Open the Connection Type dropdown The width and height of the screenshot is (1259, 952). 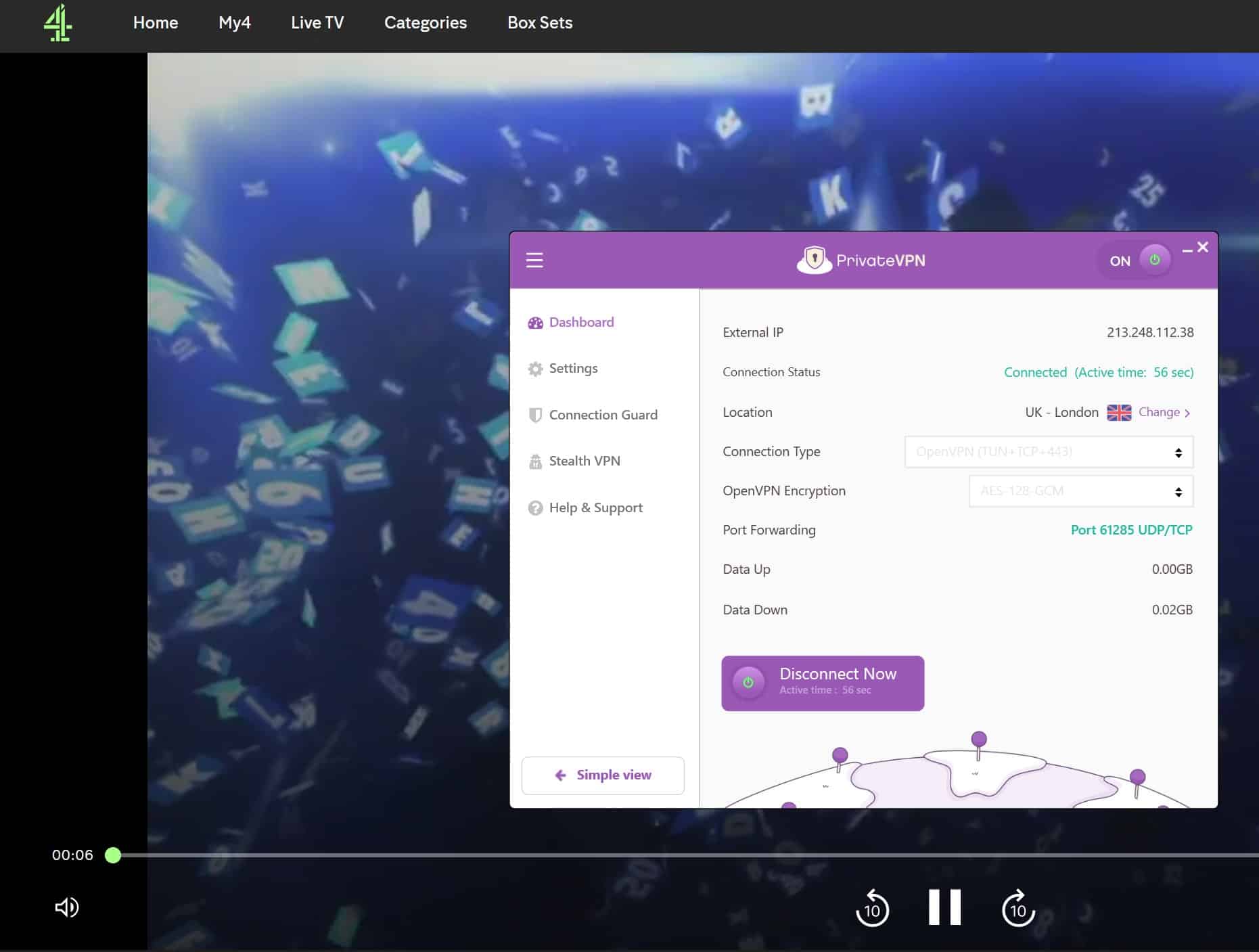(x=1049, y=452)
